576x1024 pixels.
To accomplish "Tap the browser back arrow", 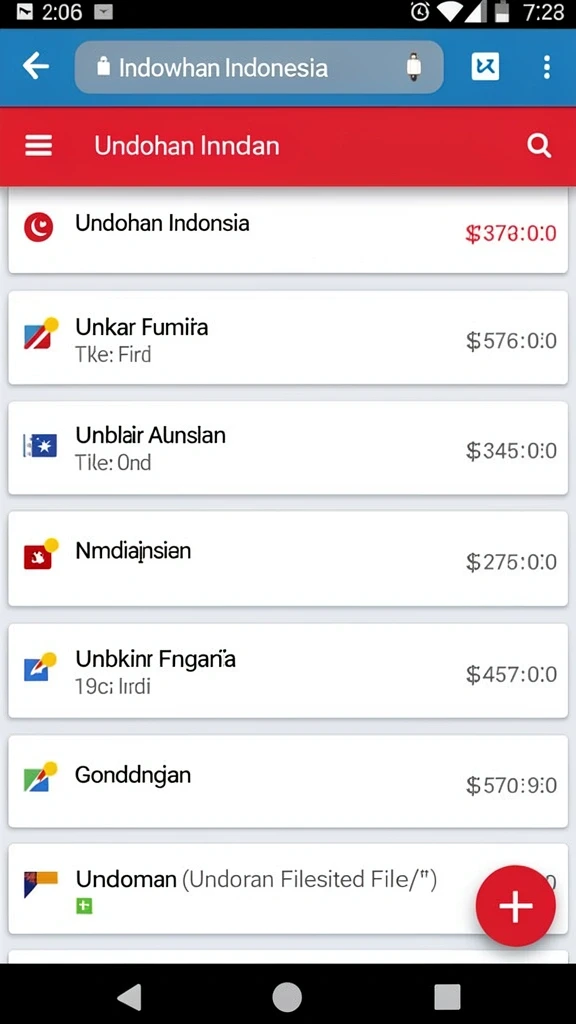I will (x=35, y=67).
